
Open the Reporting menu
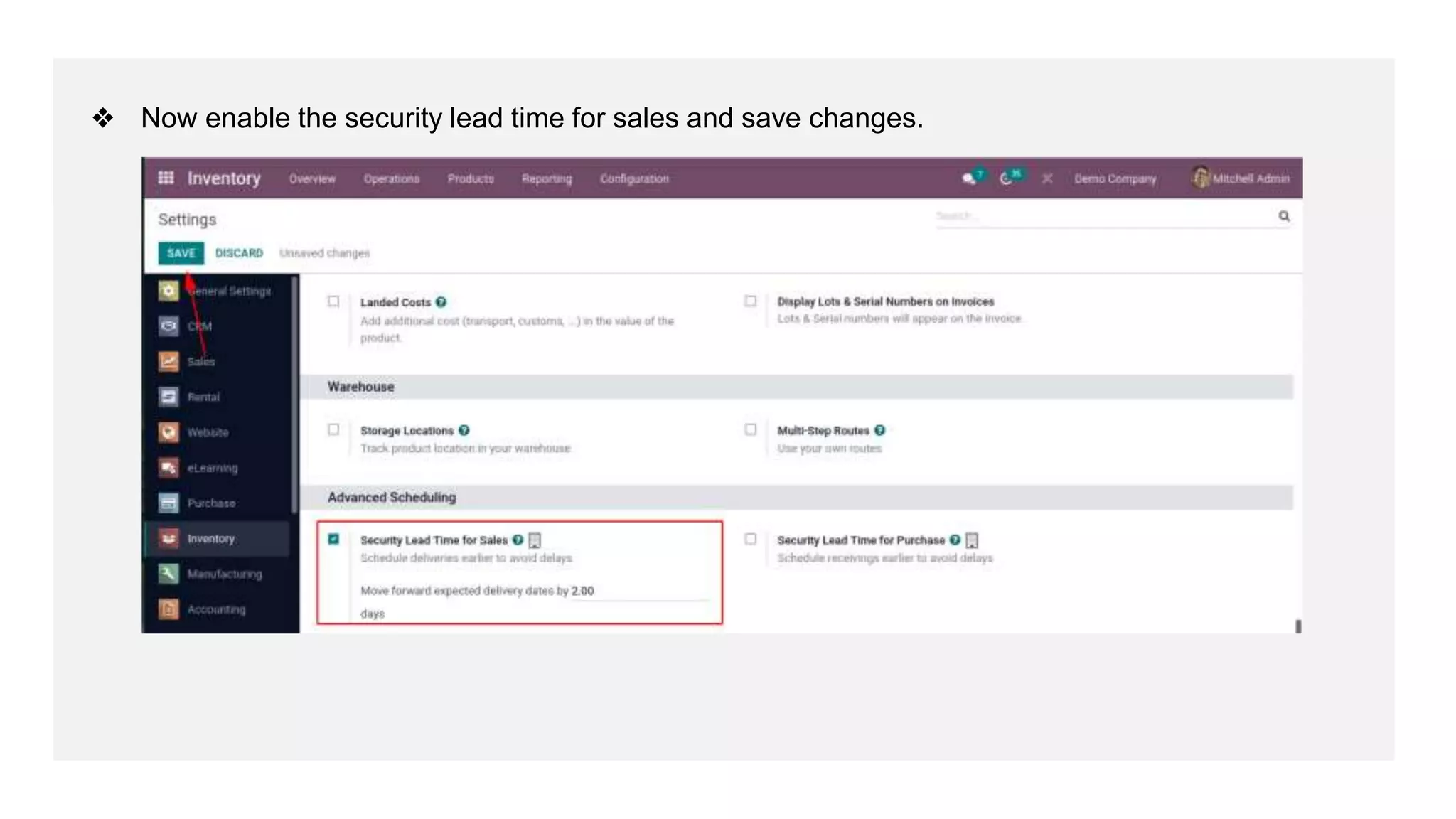point(547,179)
